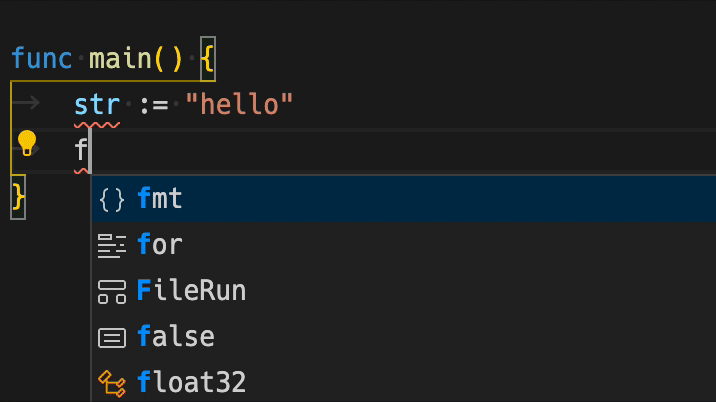The image size is (716, 402).
Task: Click the typed letter f under str
Action: point(80,150)
